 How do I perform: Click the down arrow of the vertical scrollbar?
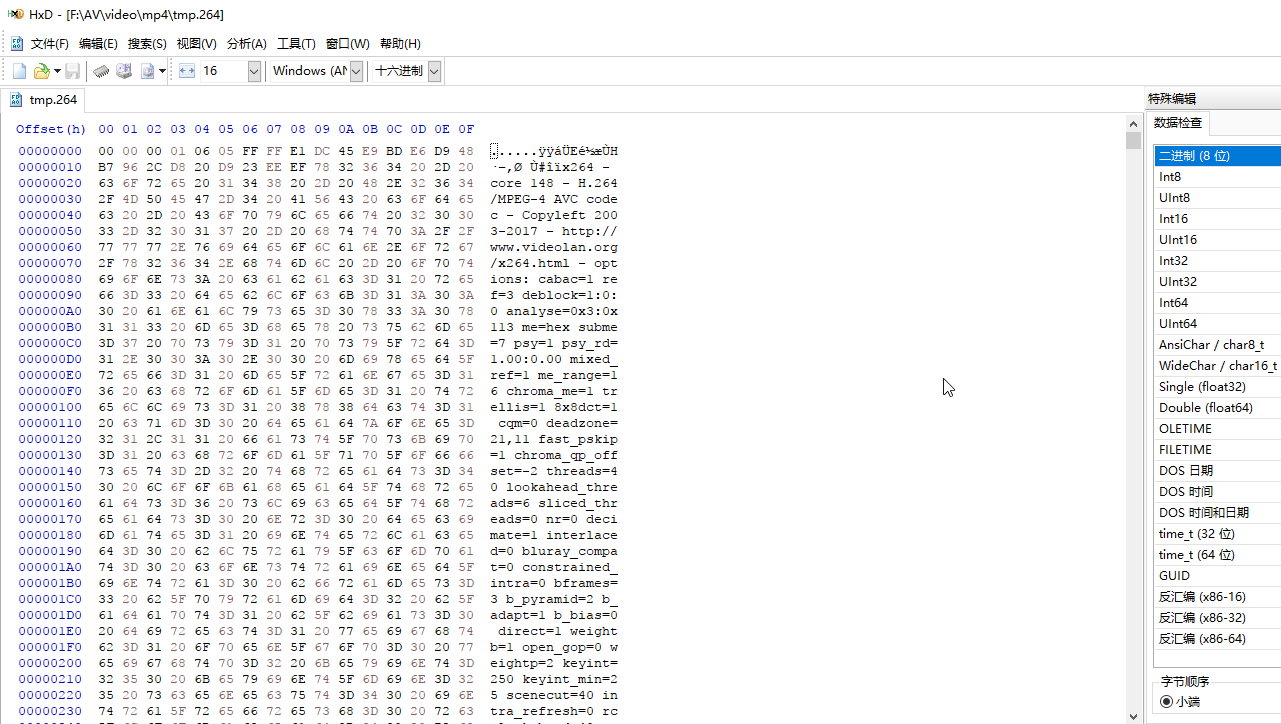1133,716
